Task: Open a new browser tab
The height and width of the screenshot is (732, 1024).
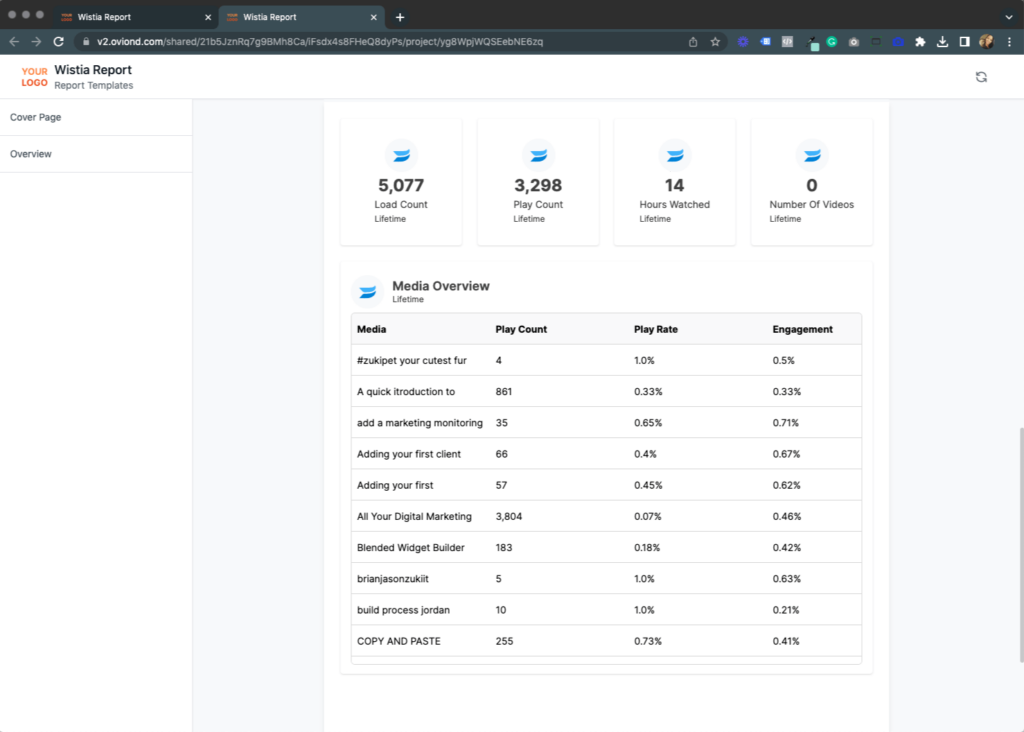Action: [400, 17]
